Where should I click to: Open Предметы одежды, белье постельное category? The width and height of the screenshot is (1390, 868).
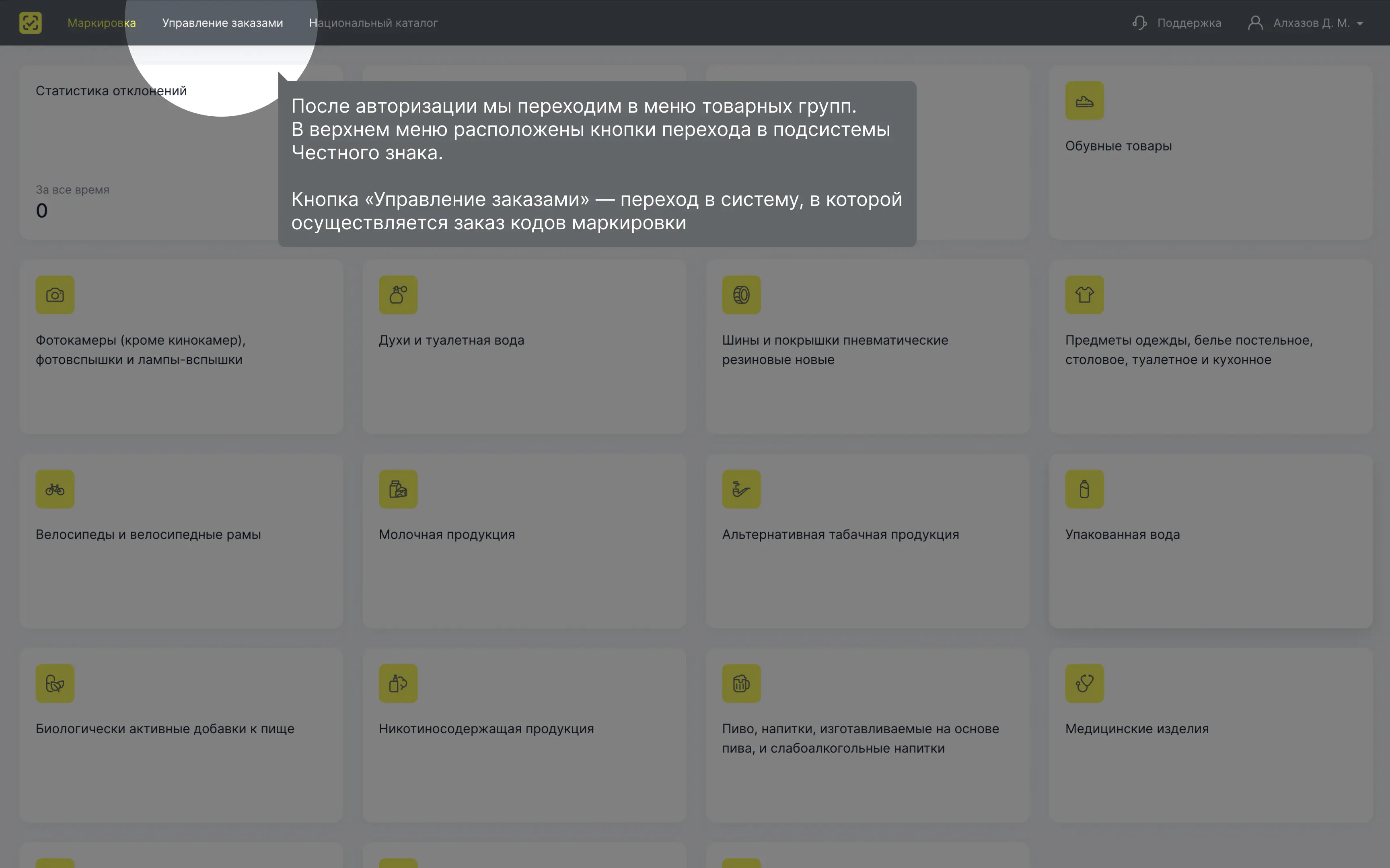pyautogui.click(x=1189, y=350)
